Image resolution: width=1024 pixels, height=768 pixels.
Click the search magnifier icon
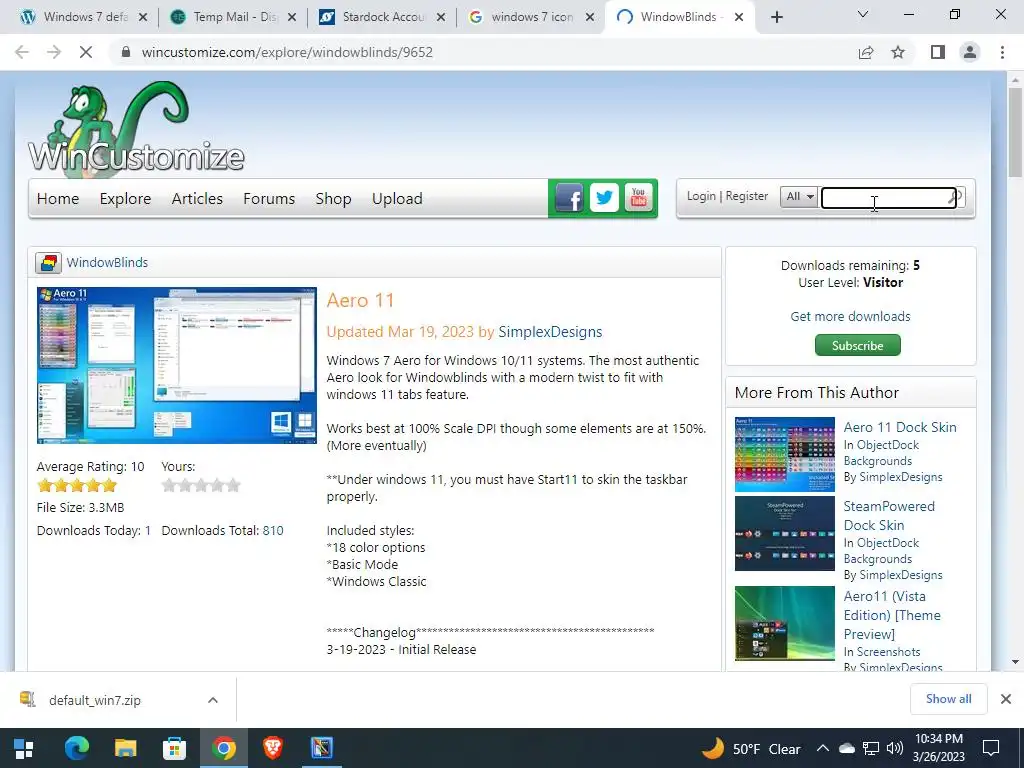coord(954,197)
